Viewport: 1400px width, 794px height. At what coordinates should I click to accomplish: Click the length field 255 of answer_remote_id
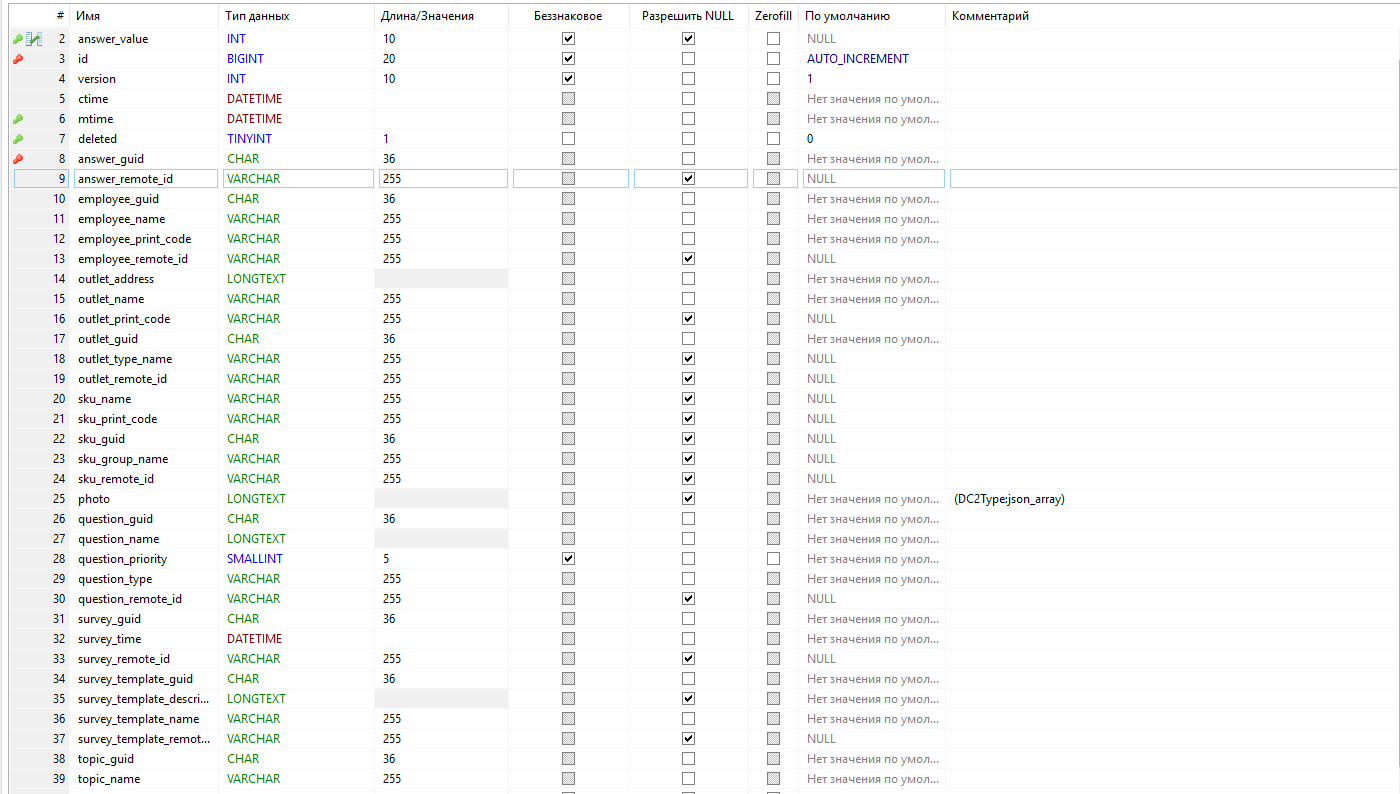441,179
